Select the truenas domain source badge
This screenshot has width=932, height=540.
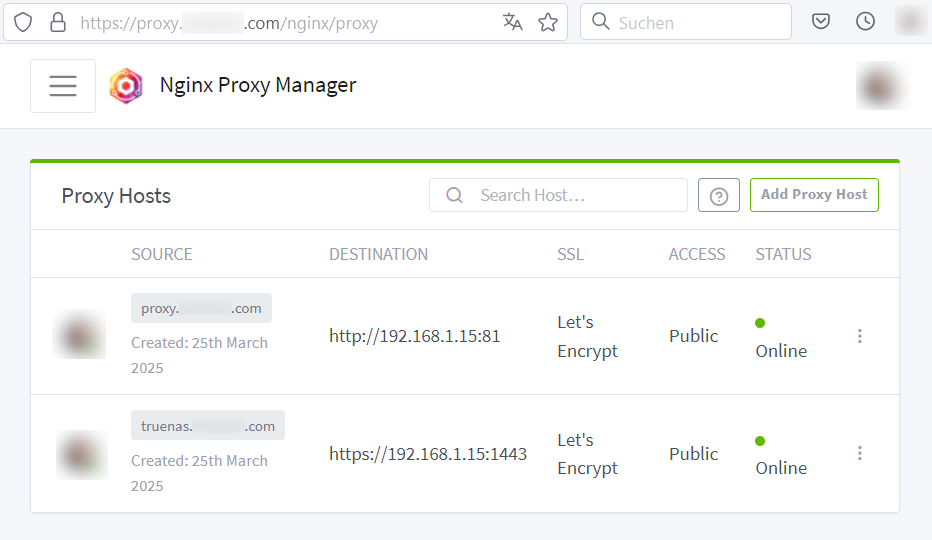(208, 426)
